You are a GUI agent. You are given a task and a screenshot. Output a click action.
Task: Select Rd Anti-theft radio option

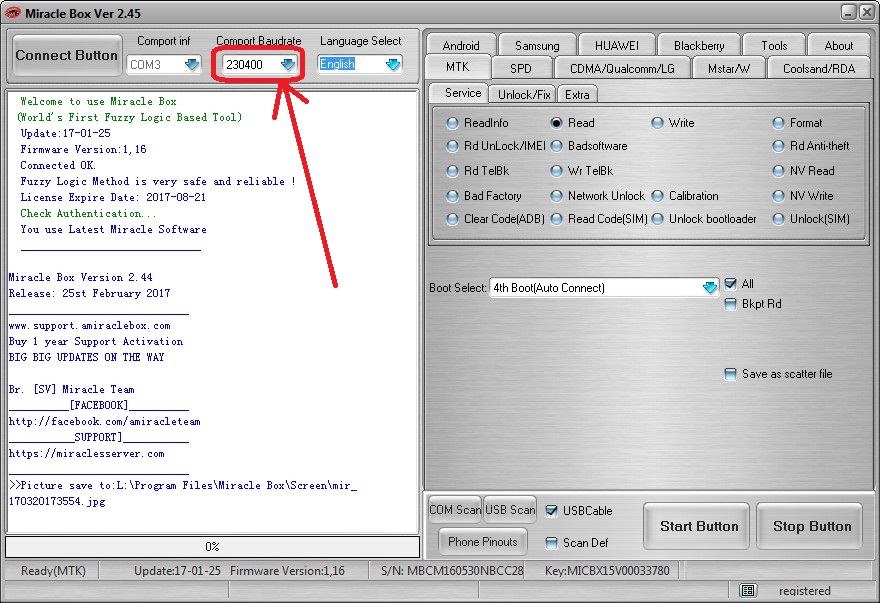(x=811, y=146)
